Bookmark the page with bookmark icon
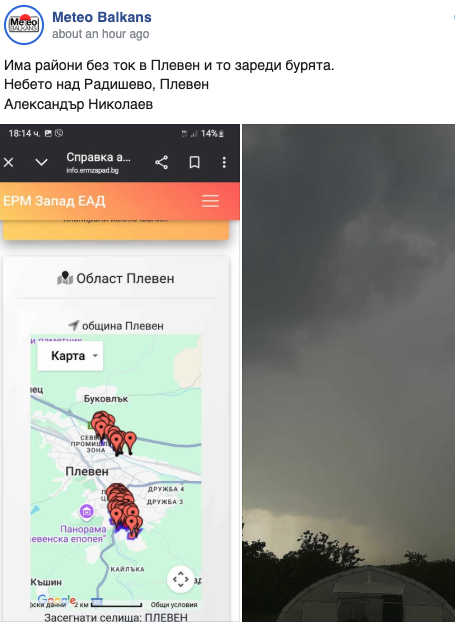 [x=194, y=162]
